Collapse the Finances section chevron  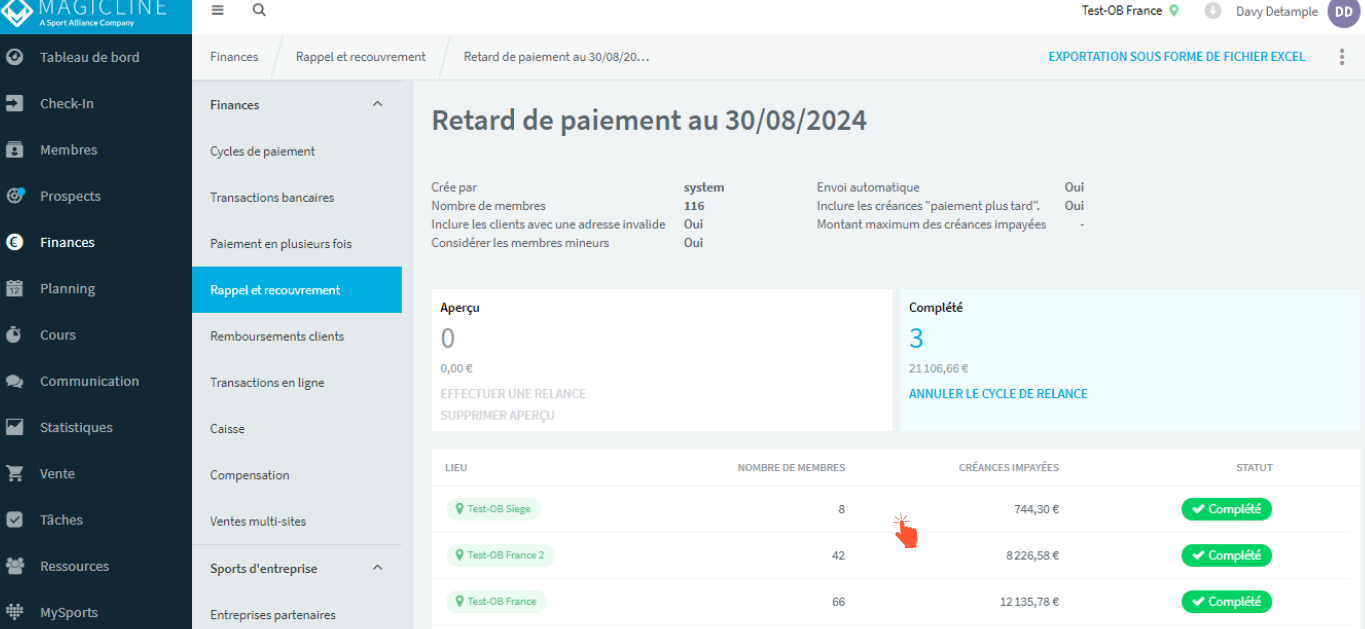click(377, 104)
